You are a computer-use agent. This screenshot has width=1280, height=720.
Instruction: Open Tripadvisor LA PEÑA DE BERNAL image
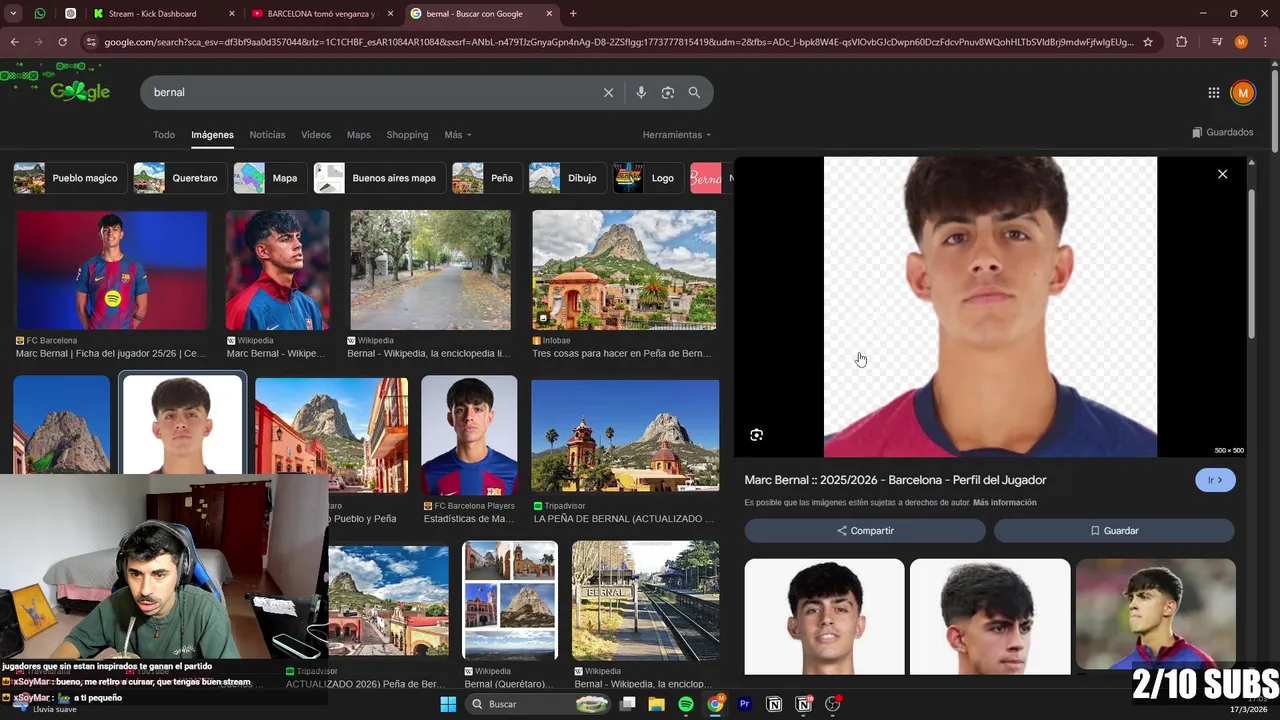625,436
